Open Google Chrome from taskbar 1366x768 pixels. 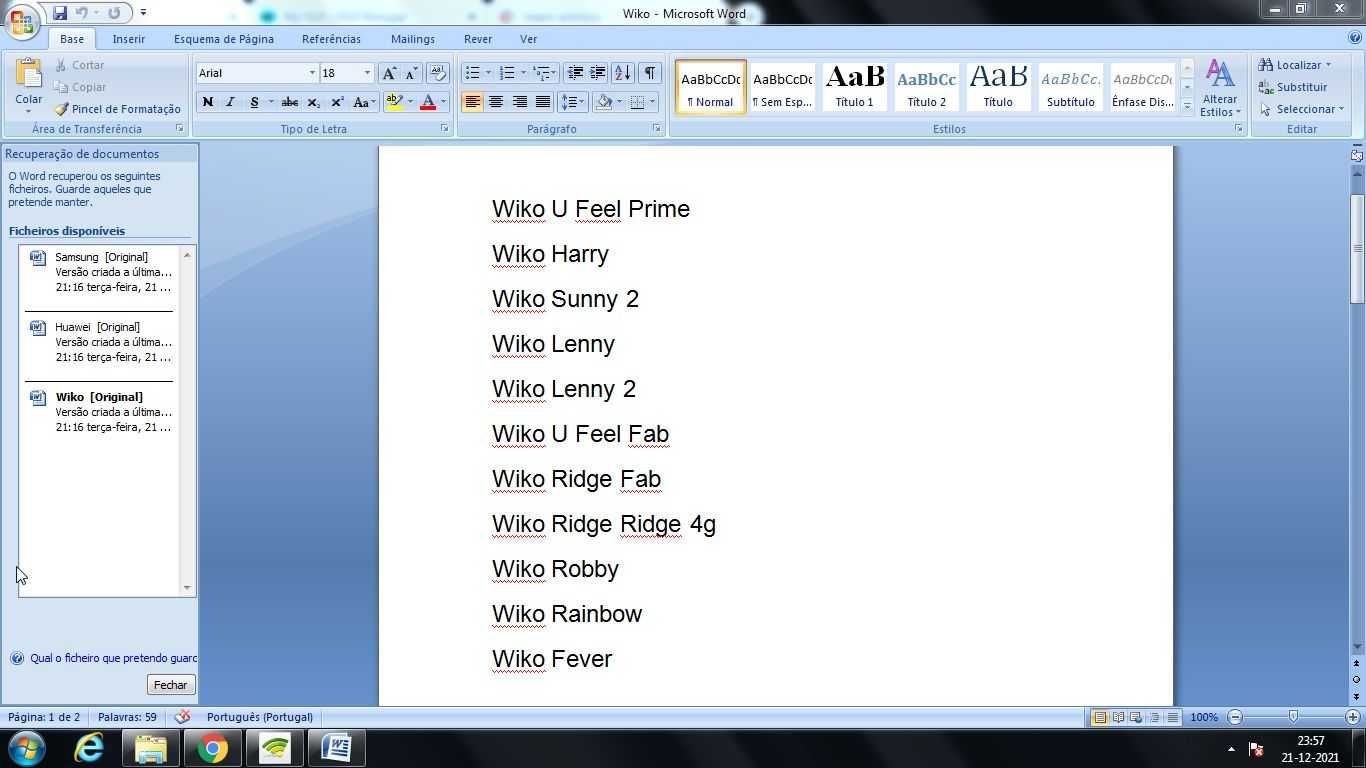(x=212, y=748)
